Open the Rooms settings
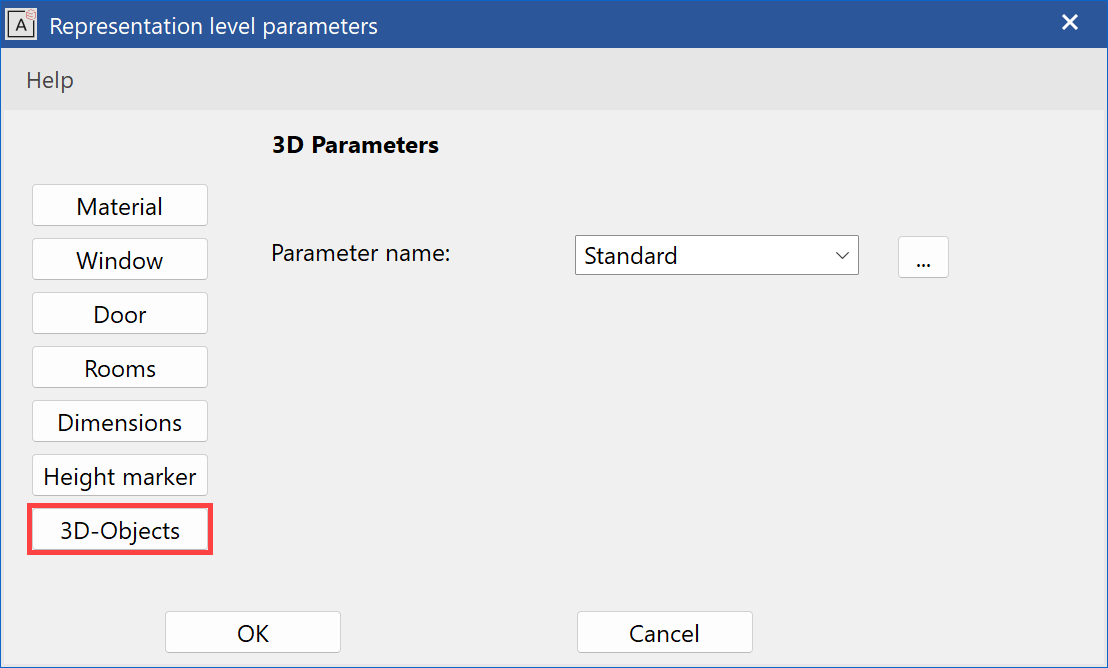Screen dimensions: 1108x668 [x=119, y=368]
